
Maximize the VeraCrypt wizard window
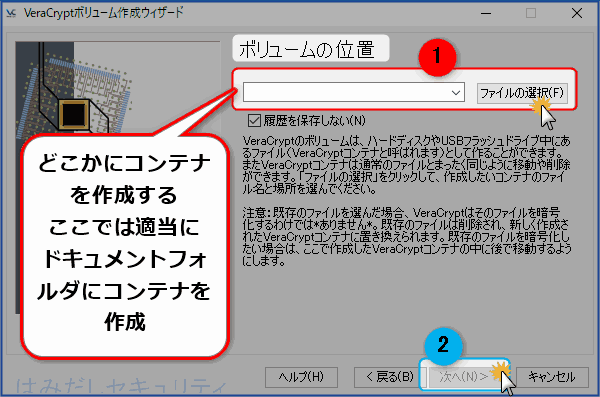tap(531, 13)
